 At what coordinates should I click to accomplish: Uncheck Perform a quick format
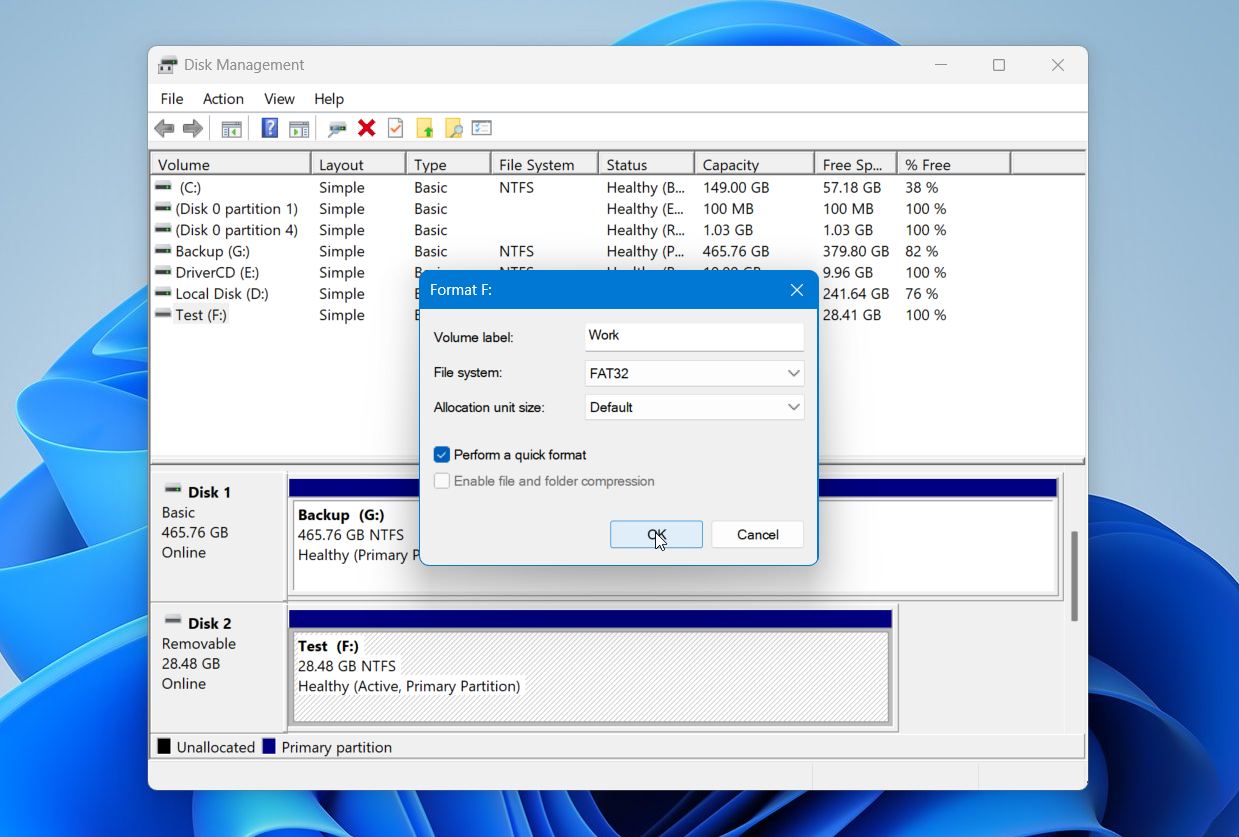[x=442, y=454]
